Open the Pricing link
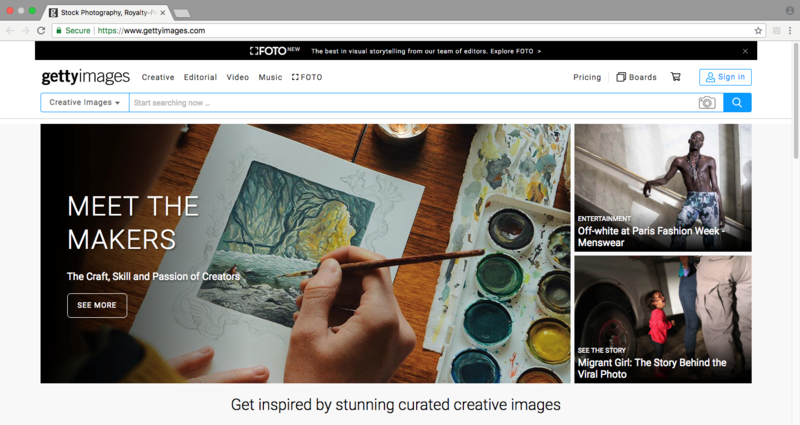The height and width of the screenshot is (425, 800). coord(587,77)
